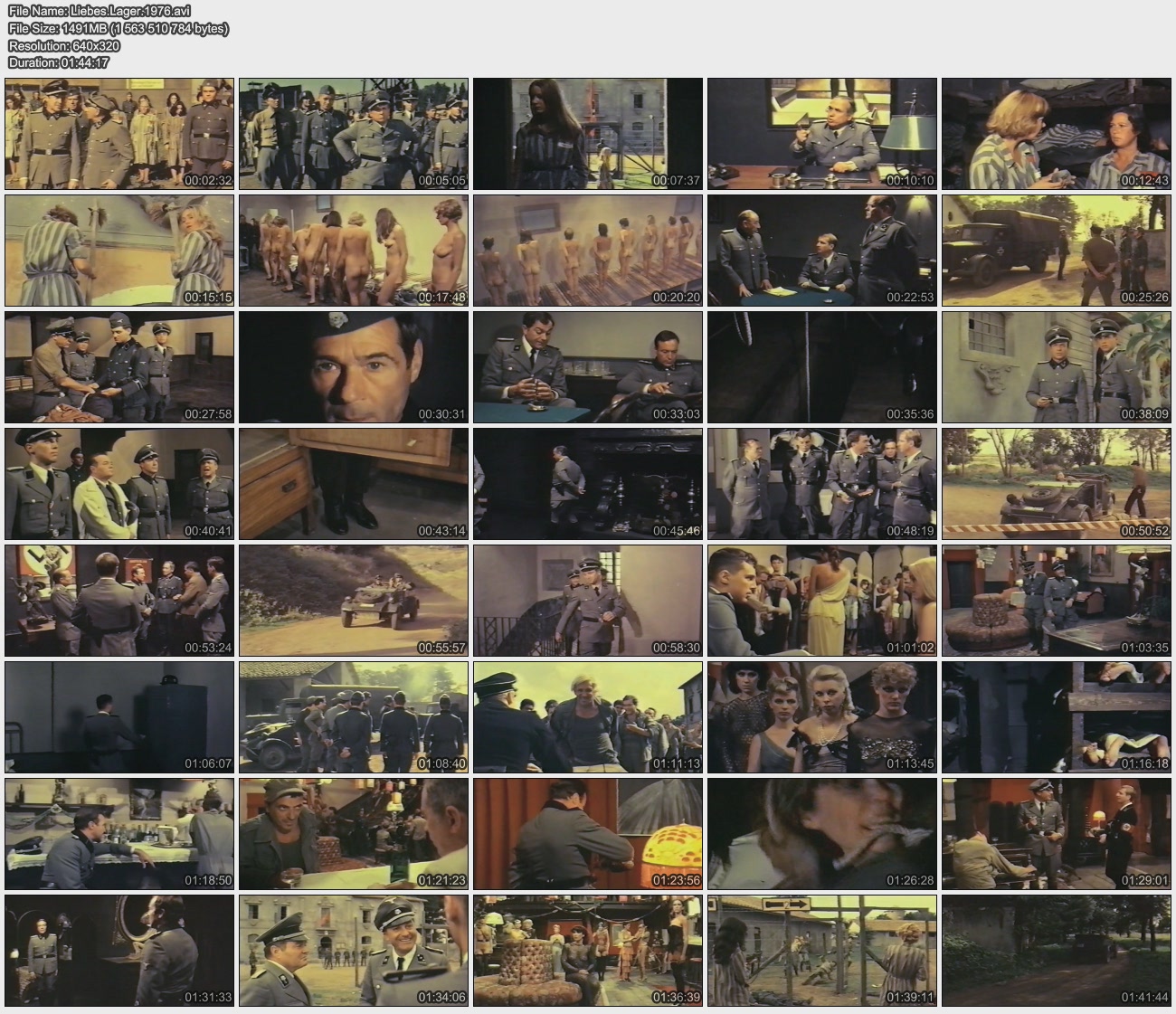1176x1014 pixels.
Task: Pick the frame at 01:18:50
Action: point(119,834)
